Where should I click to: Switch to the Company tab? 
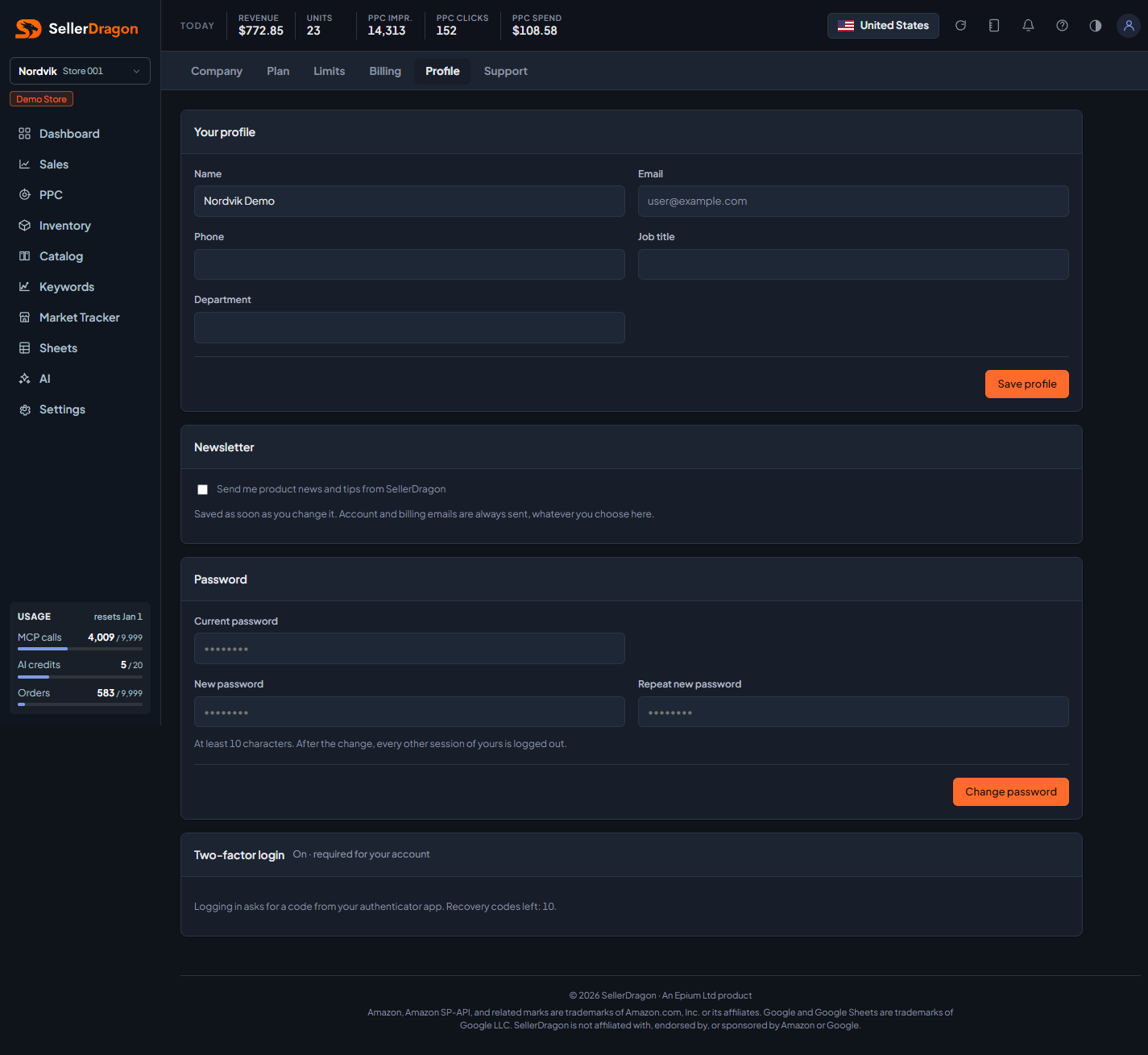click(x=217, y=71)
